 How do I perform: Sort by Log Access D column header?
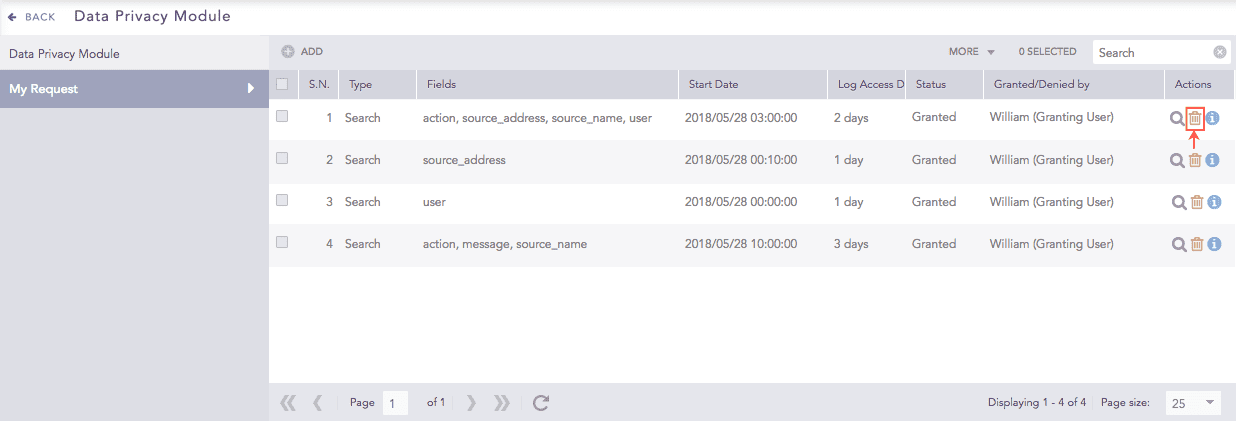pos(866,84)
